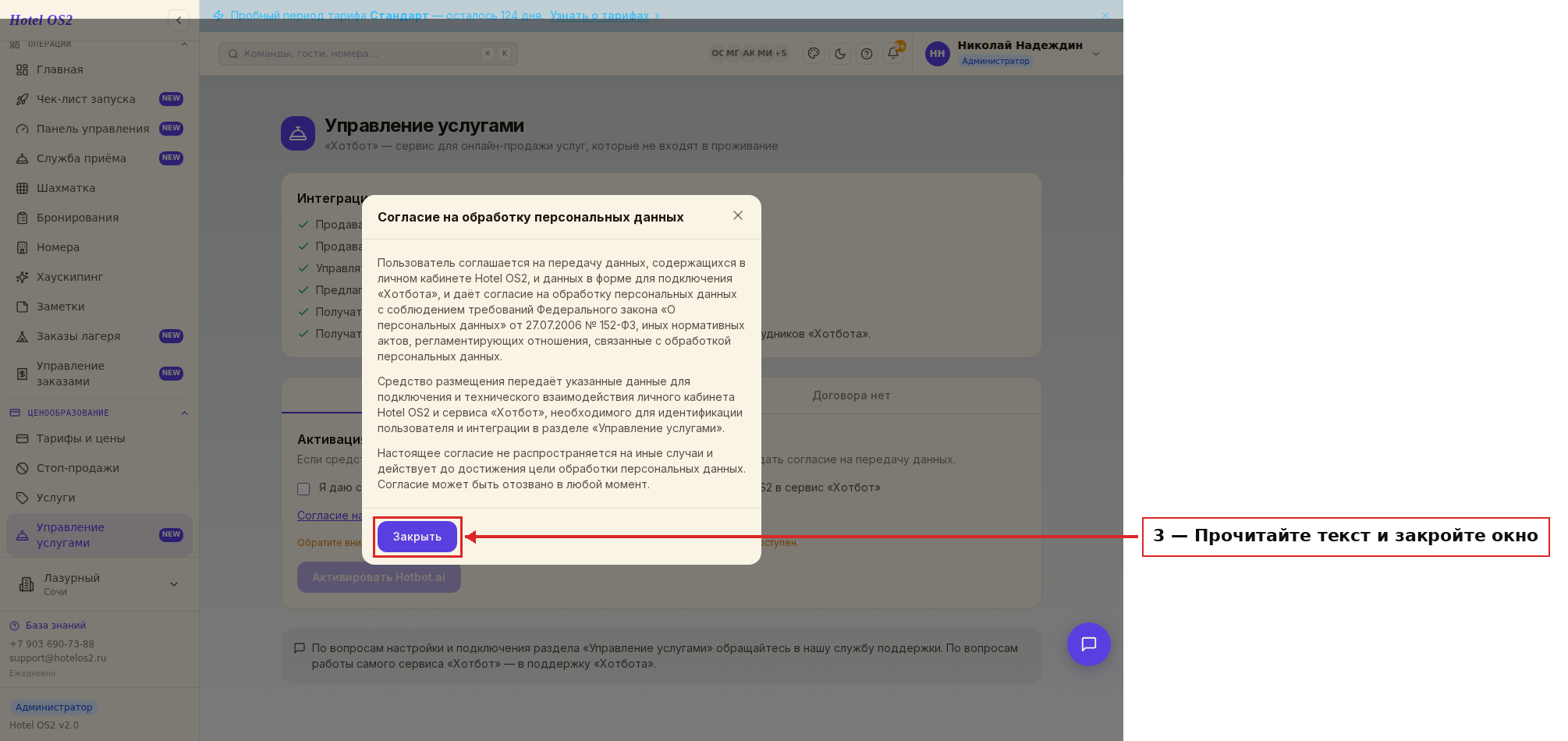Click the Администратор badge at sidebar bottom

click(x=54, y=707)
